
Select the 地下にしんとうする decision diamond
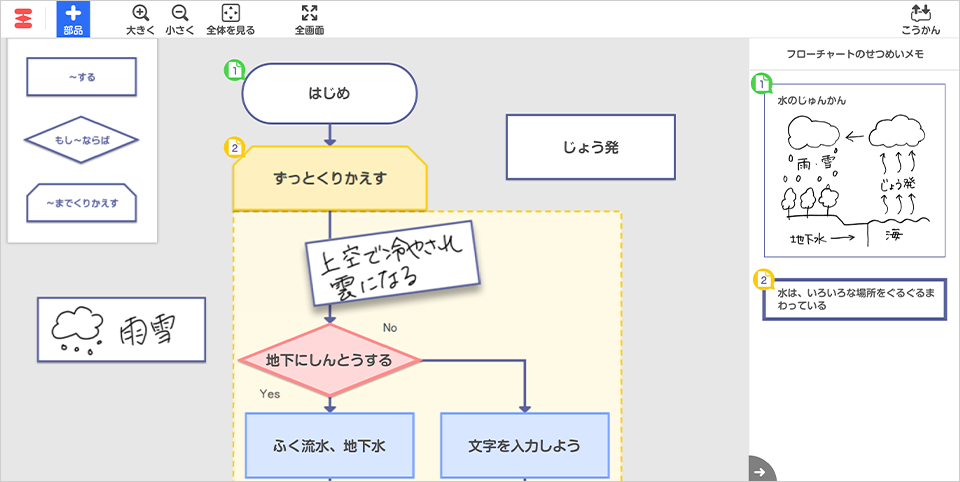point(329,360)
